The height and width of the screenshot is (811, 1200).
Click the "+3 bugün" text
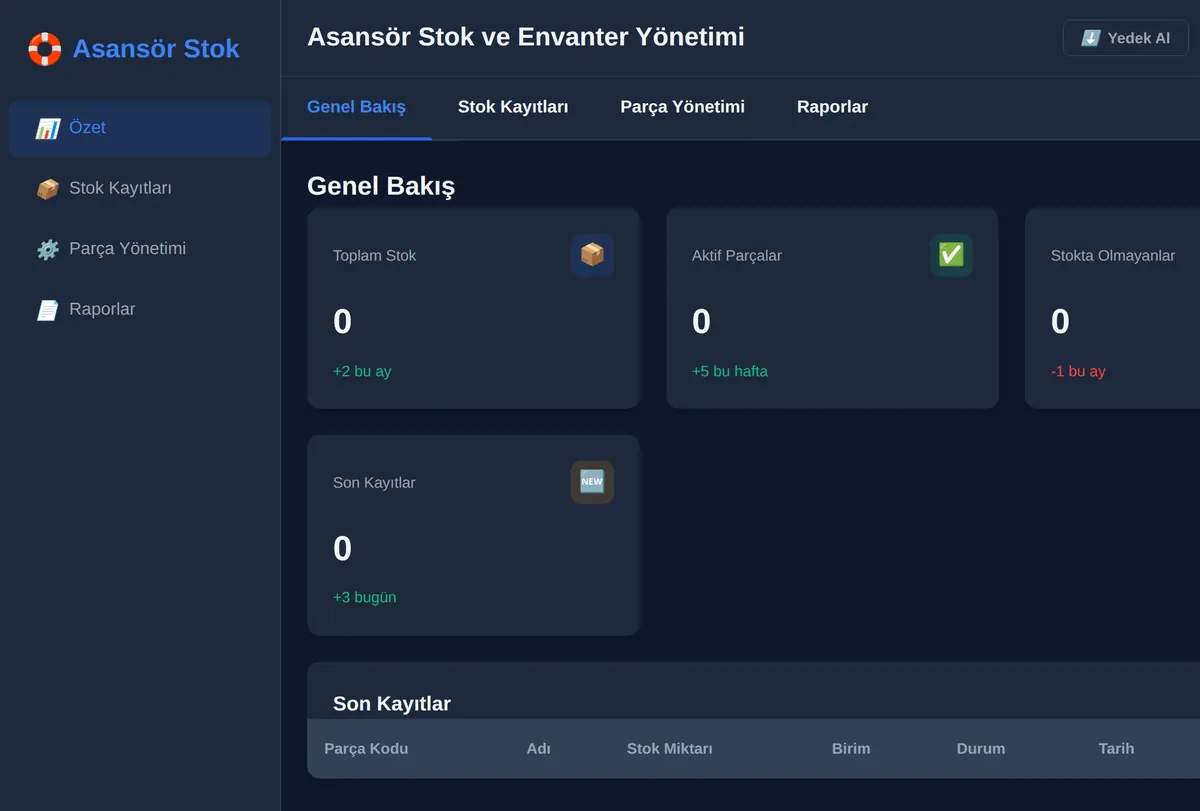coord(365,597)
